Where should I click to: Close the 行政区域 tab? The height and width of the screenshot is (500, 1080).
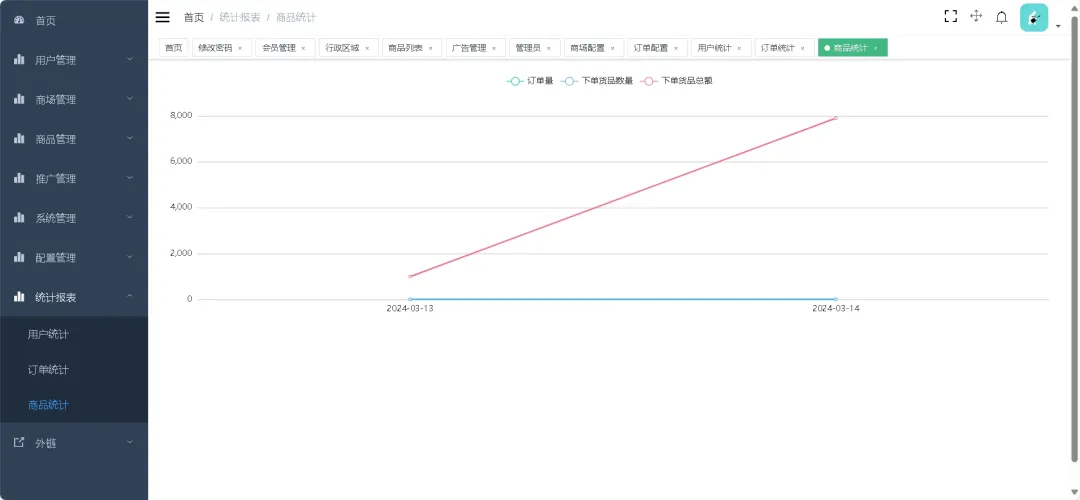coord(367,48)
